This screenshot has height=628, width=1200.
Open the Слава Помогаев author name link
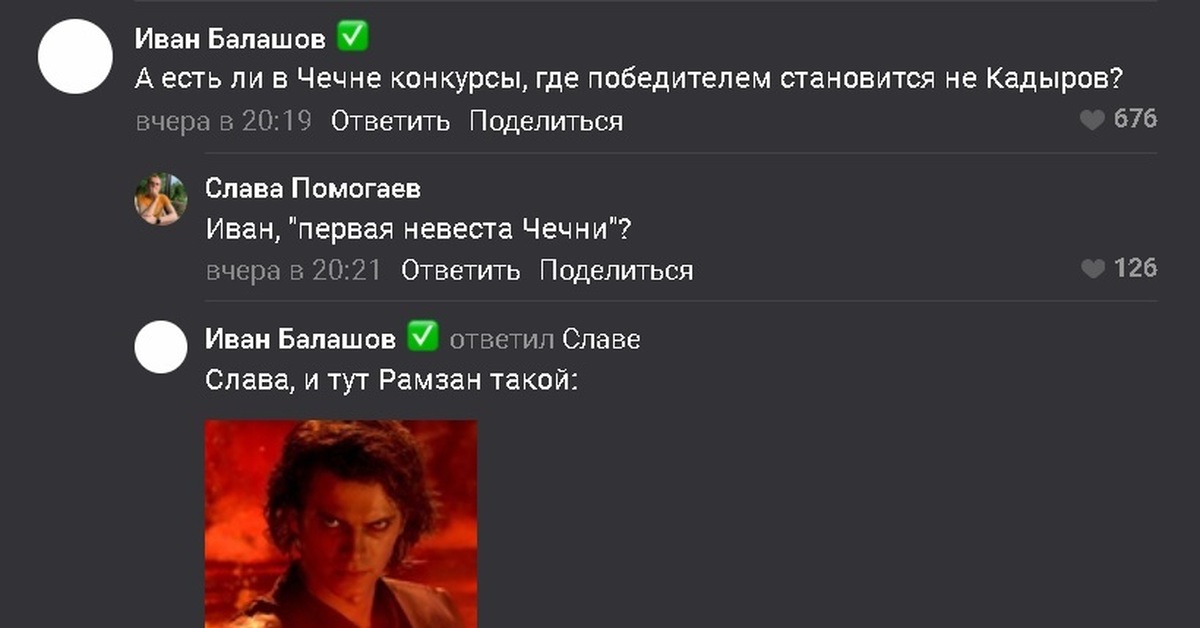[x=313, y=189]
